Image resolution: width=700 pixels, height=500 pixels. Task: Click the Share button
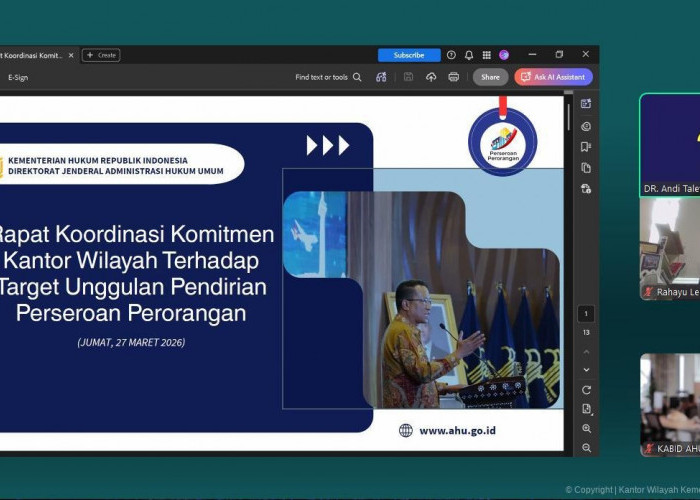click(x=490, y=77)
